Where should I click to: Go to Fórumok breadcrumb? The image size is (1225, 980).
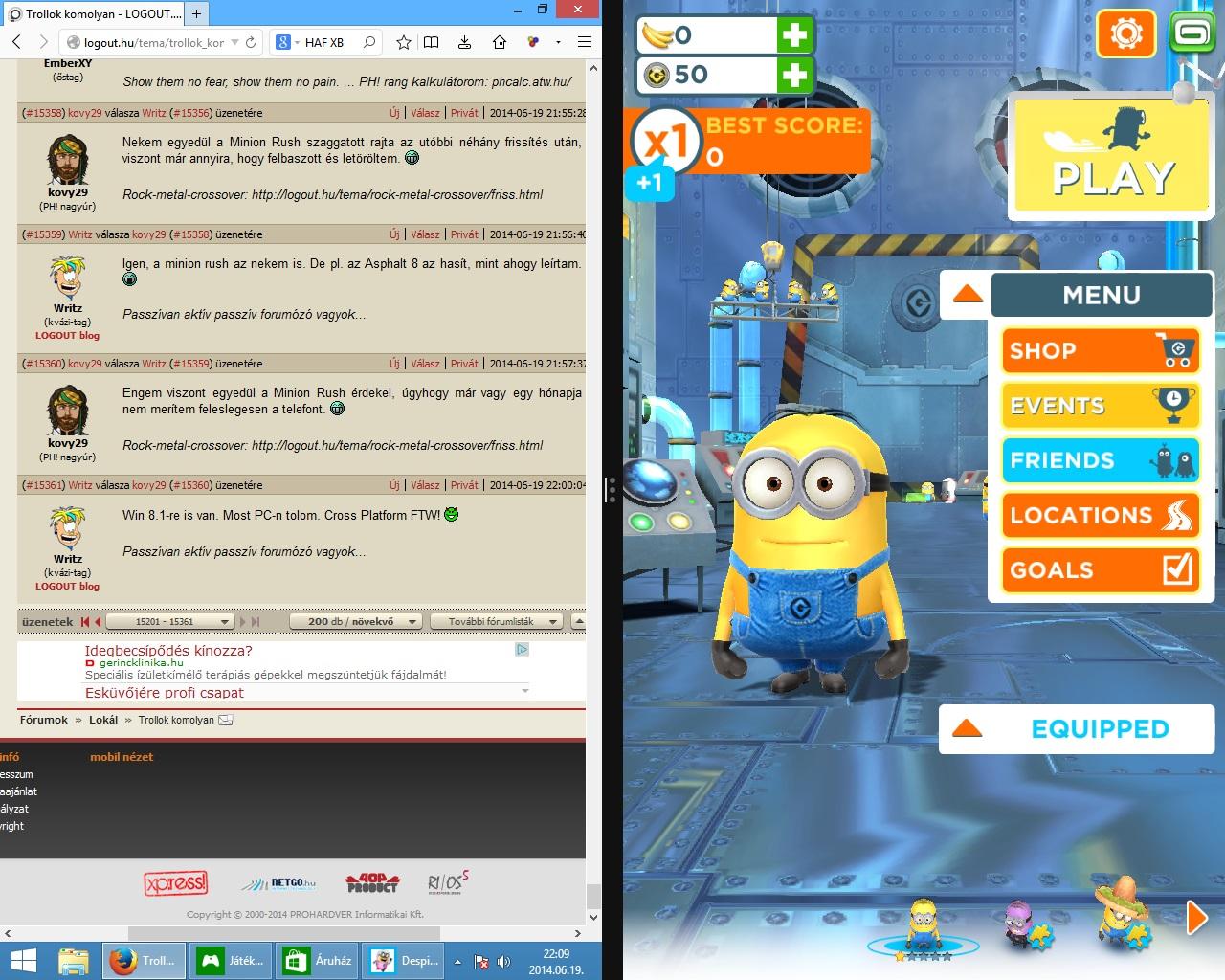click(44, 720)
